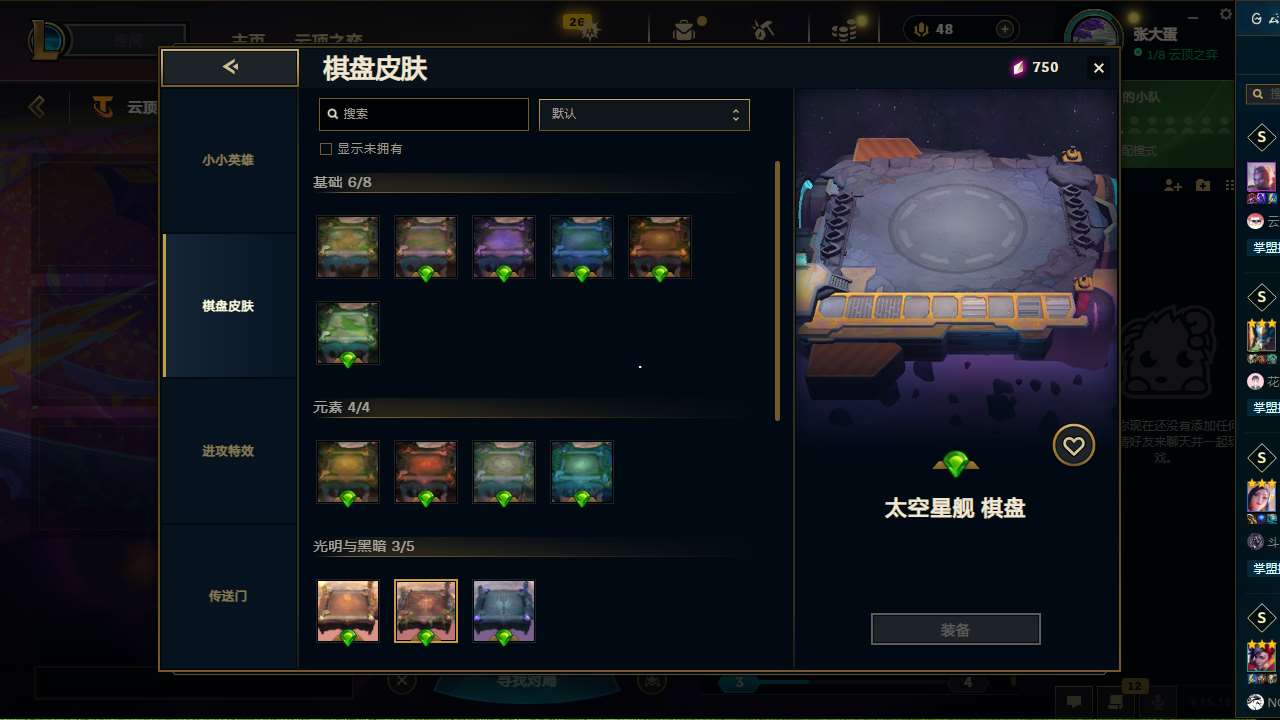This screenshot has height=720, width=1280.
Task: Open the add friend icon in the social panel
Action: pyautogui.click(x=1173, y=185)
